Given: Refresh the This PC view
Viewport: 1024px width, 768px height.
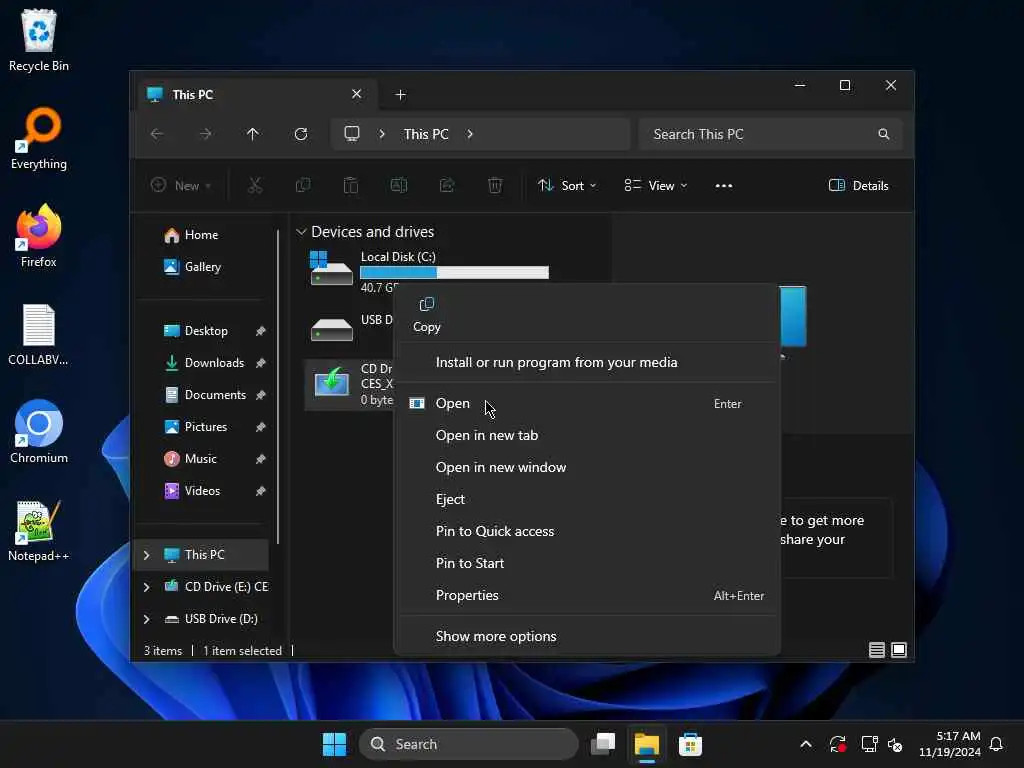Looking at the screenshot, I should pos(301,134).
